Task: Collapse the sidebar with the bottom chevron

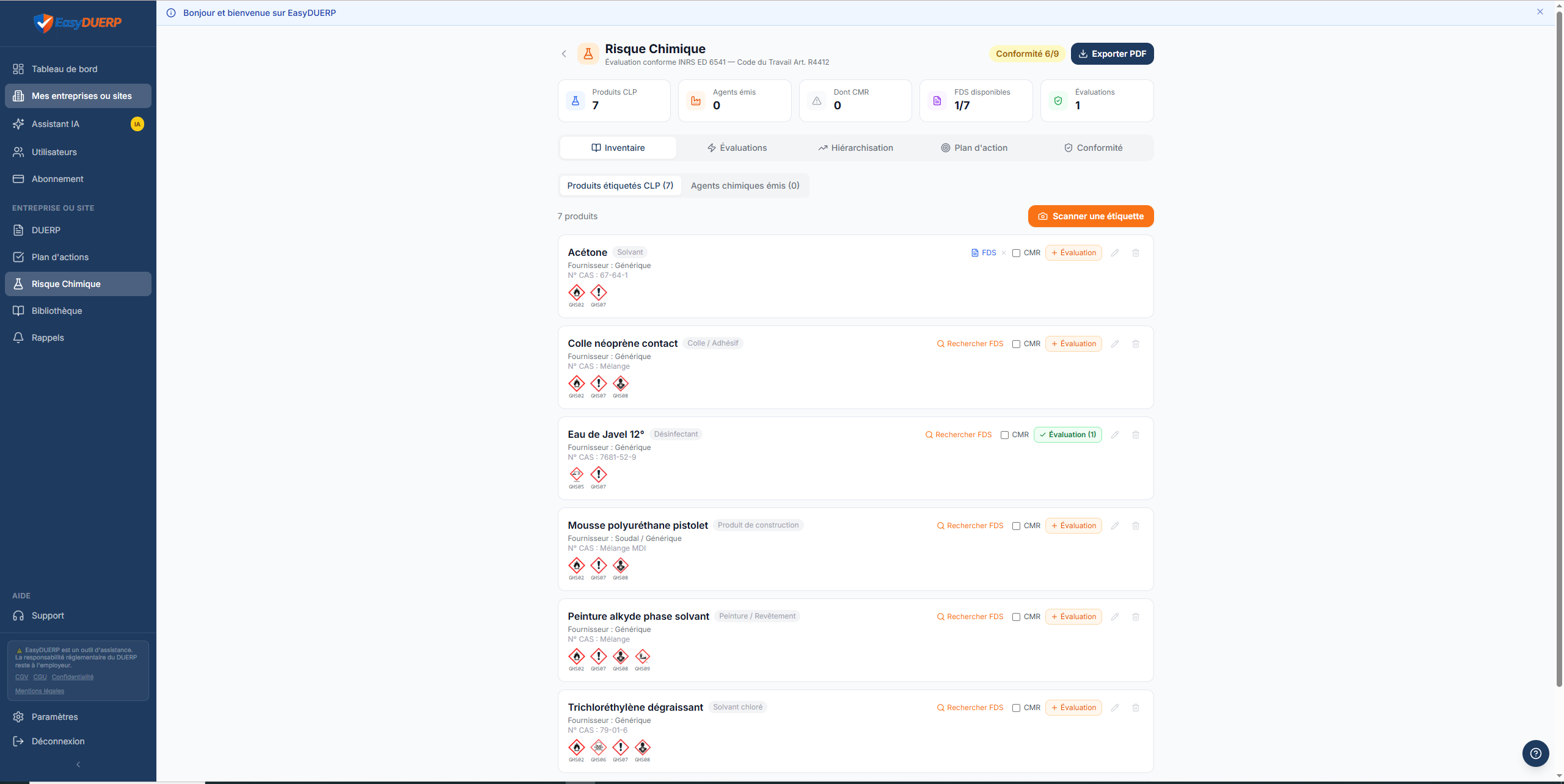Action: pos(78,764)
